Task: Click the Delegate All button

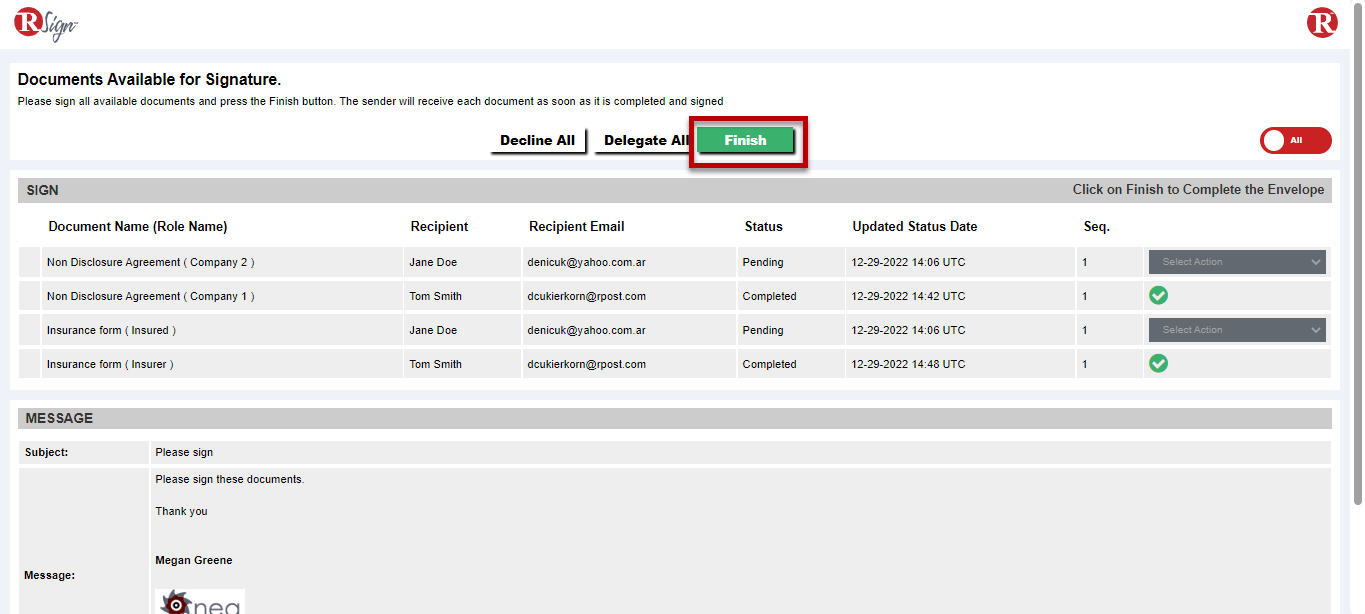Action: point(645,141)
